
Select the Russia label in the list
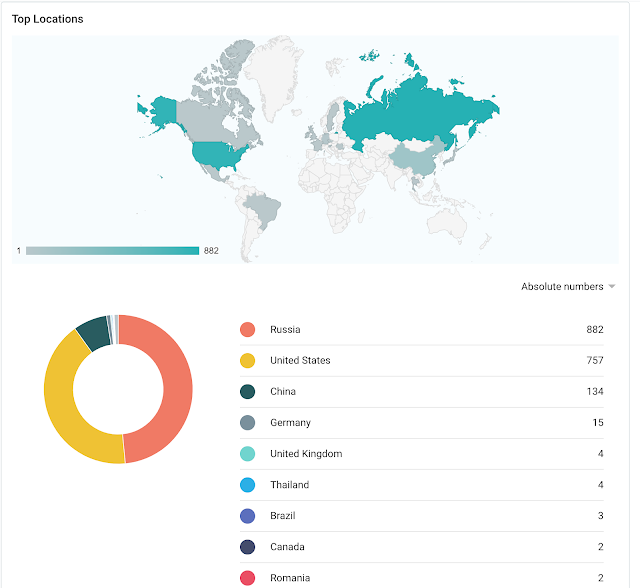(285, 329)
